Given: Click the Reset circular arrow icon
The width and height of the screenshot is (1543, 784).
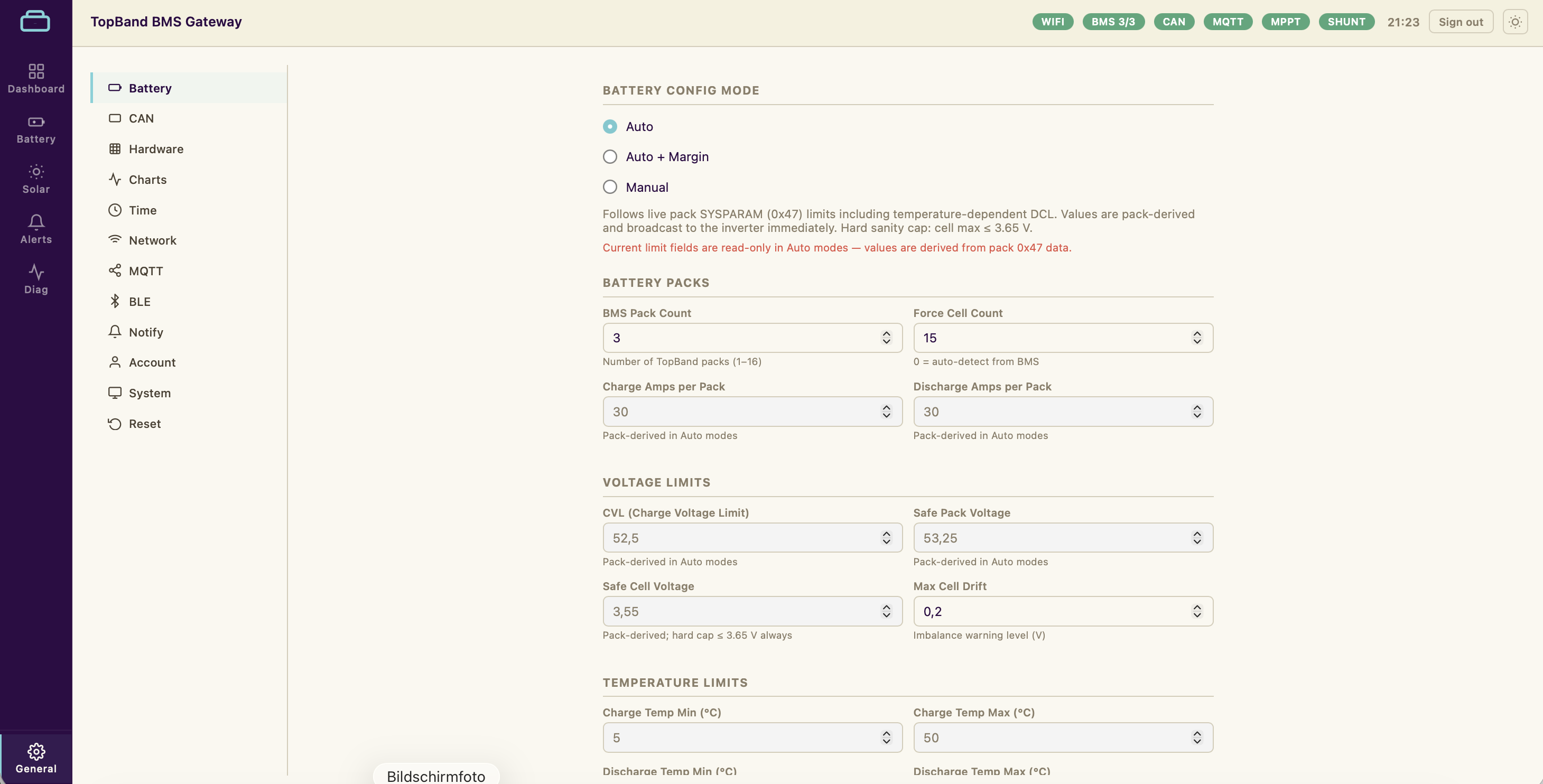Looking at the screenshot, I should (x=115, y=424).
